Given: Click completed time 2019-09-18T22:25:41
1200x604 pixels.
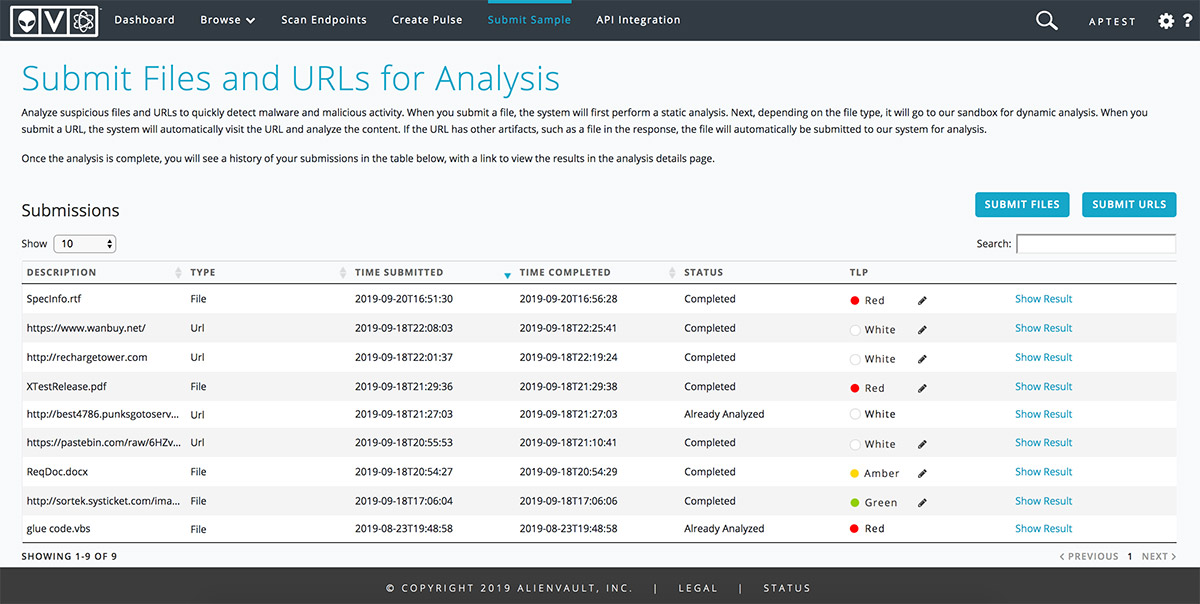Looking at the screenshot, I should (x=569, y=328).
